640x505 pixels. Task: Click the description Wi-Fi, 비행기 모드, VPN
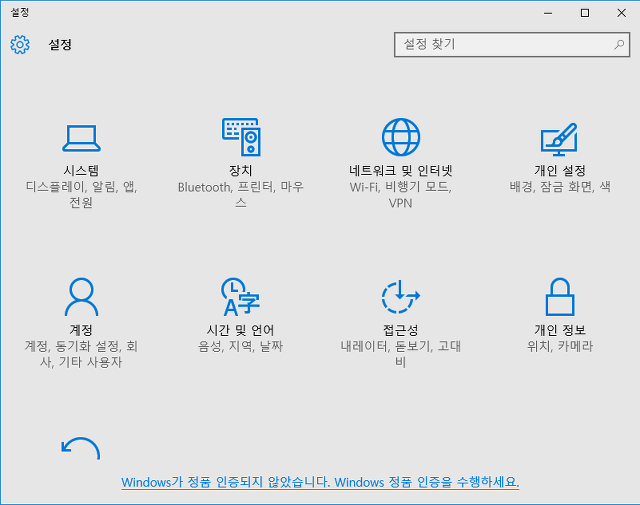point(400,194)
